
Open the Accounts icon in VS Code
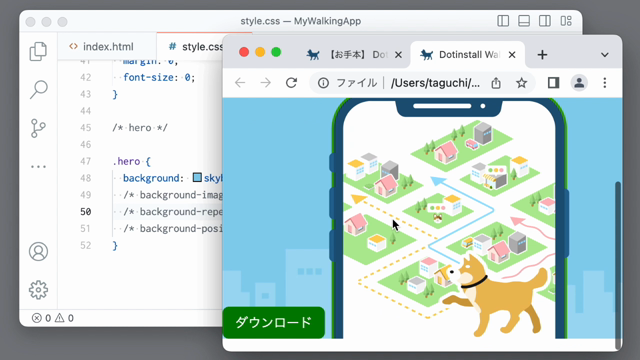point(38,251)
